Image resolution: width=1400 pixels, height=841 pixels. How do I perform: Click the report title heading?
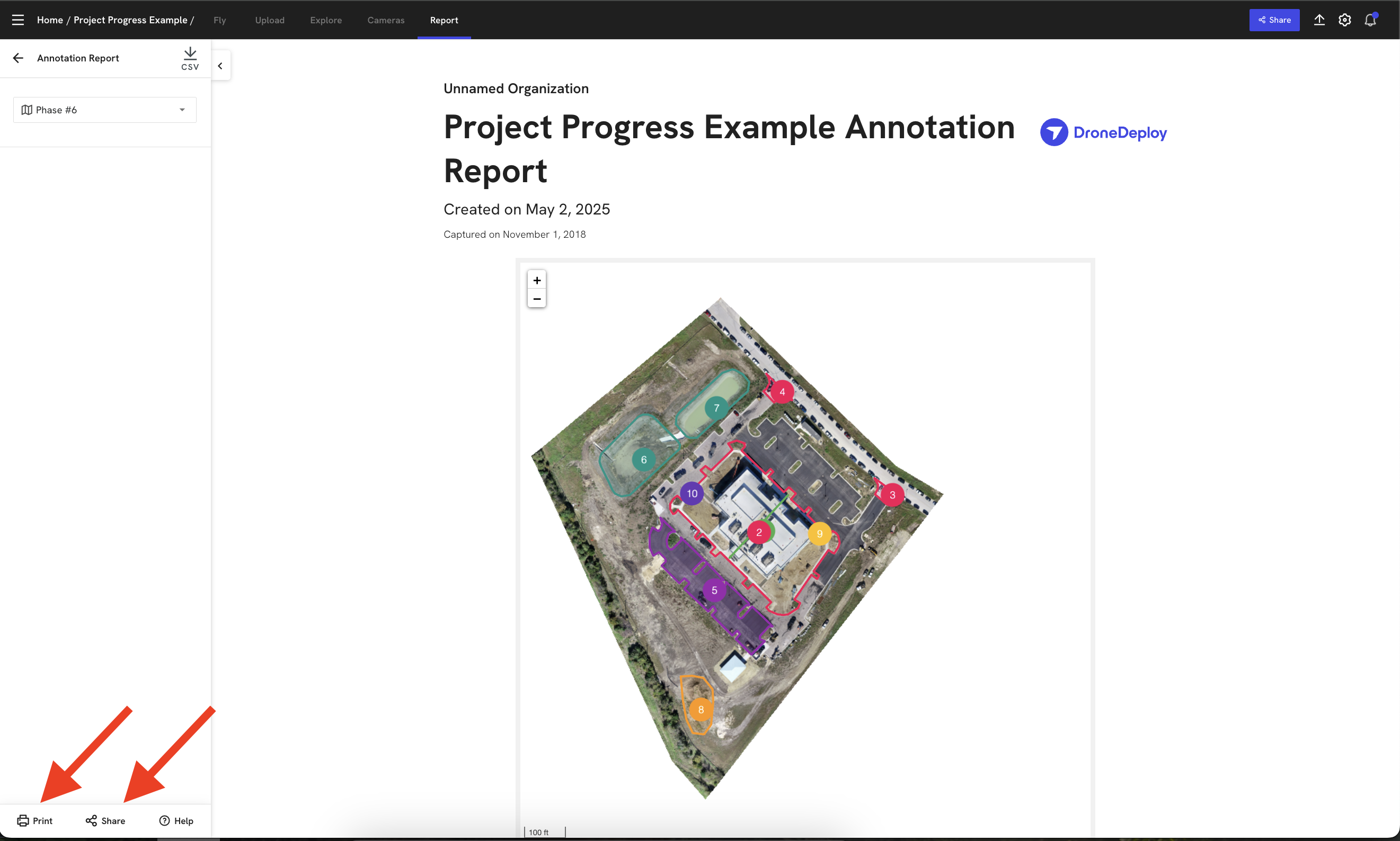coord(729,148)
